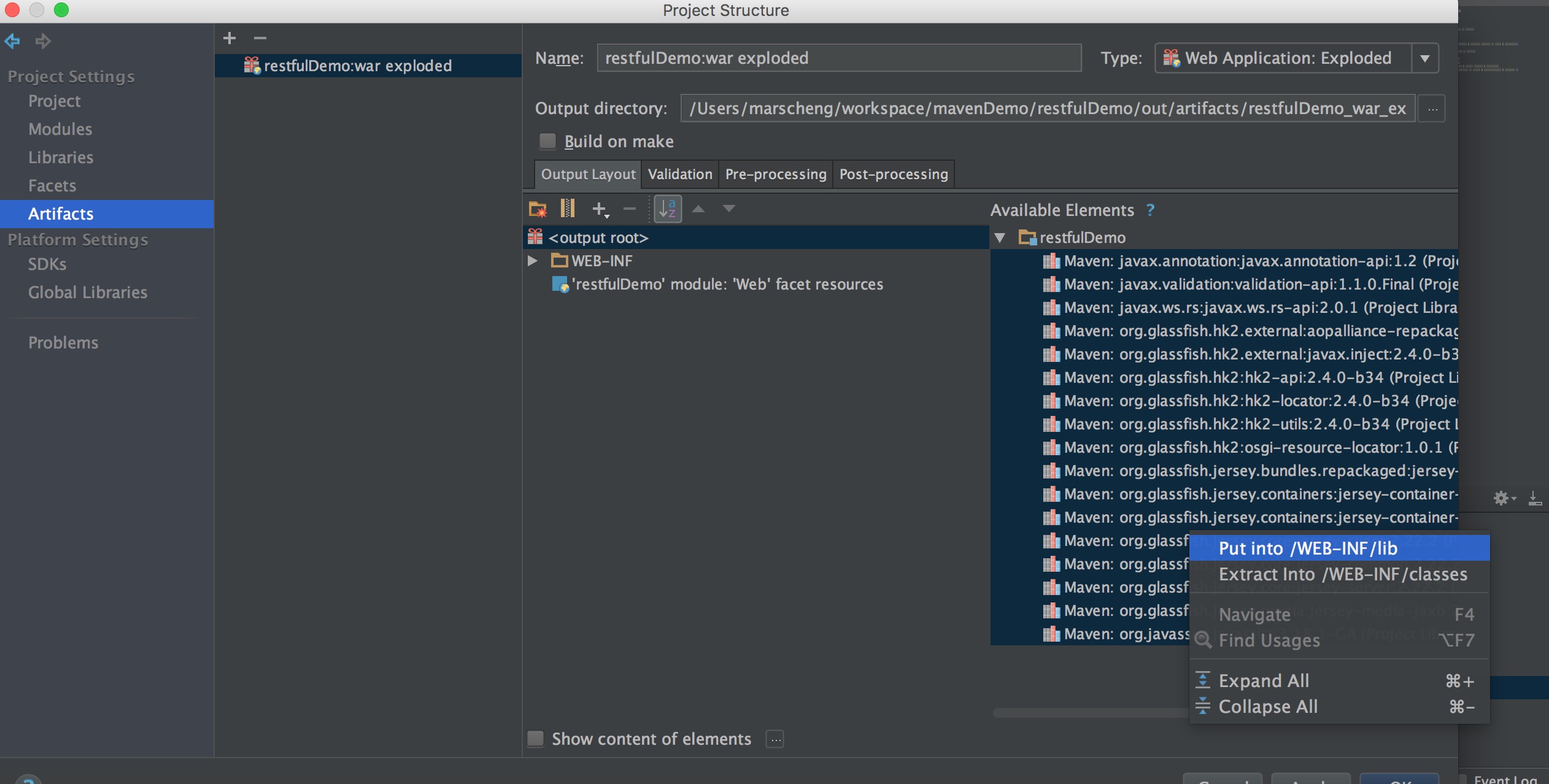Click the Find Usages magnifier icon

(x=1203, y=640)
